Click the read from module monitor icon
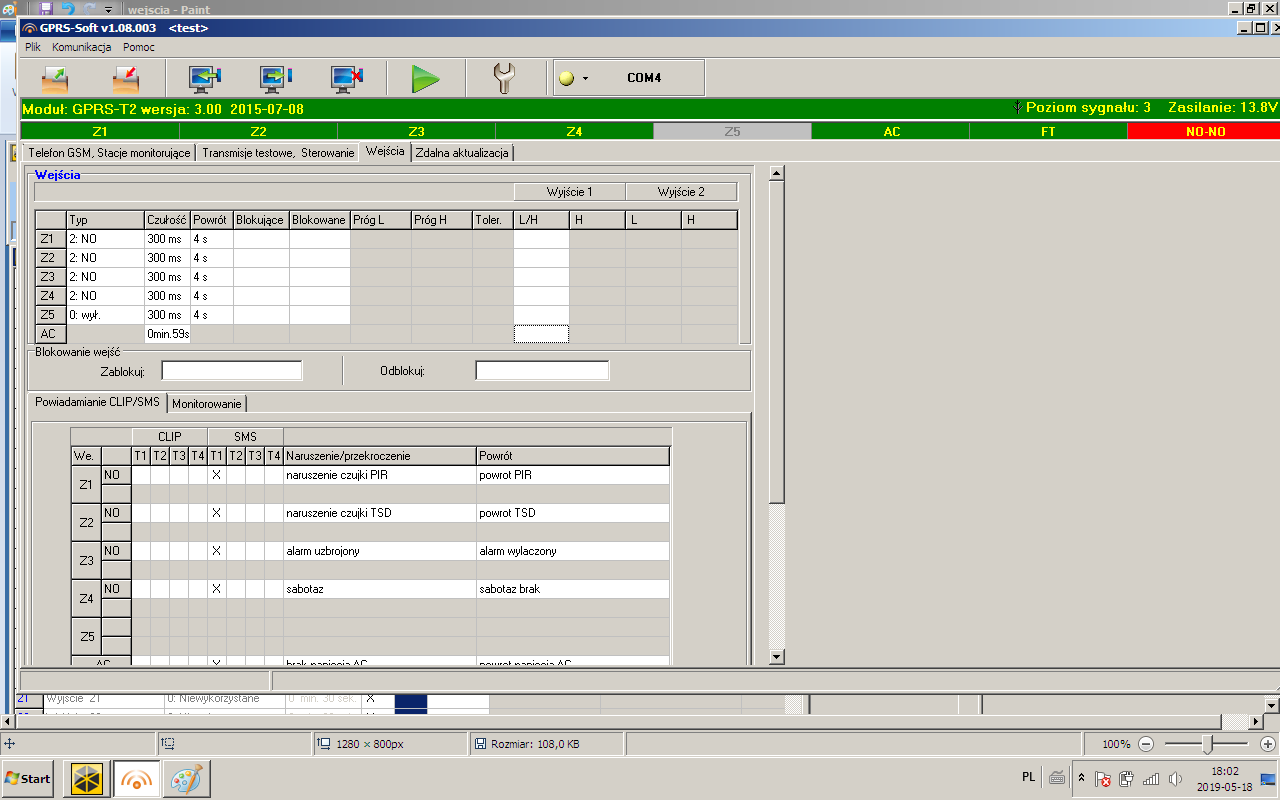 [205, 78]
